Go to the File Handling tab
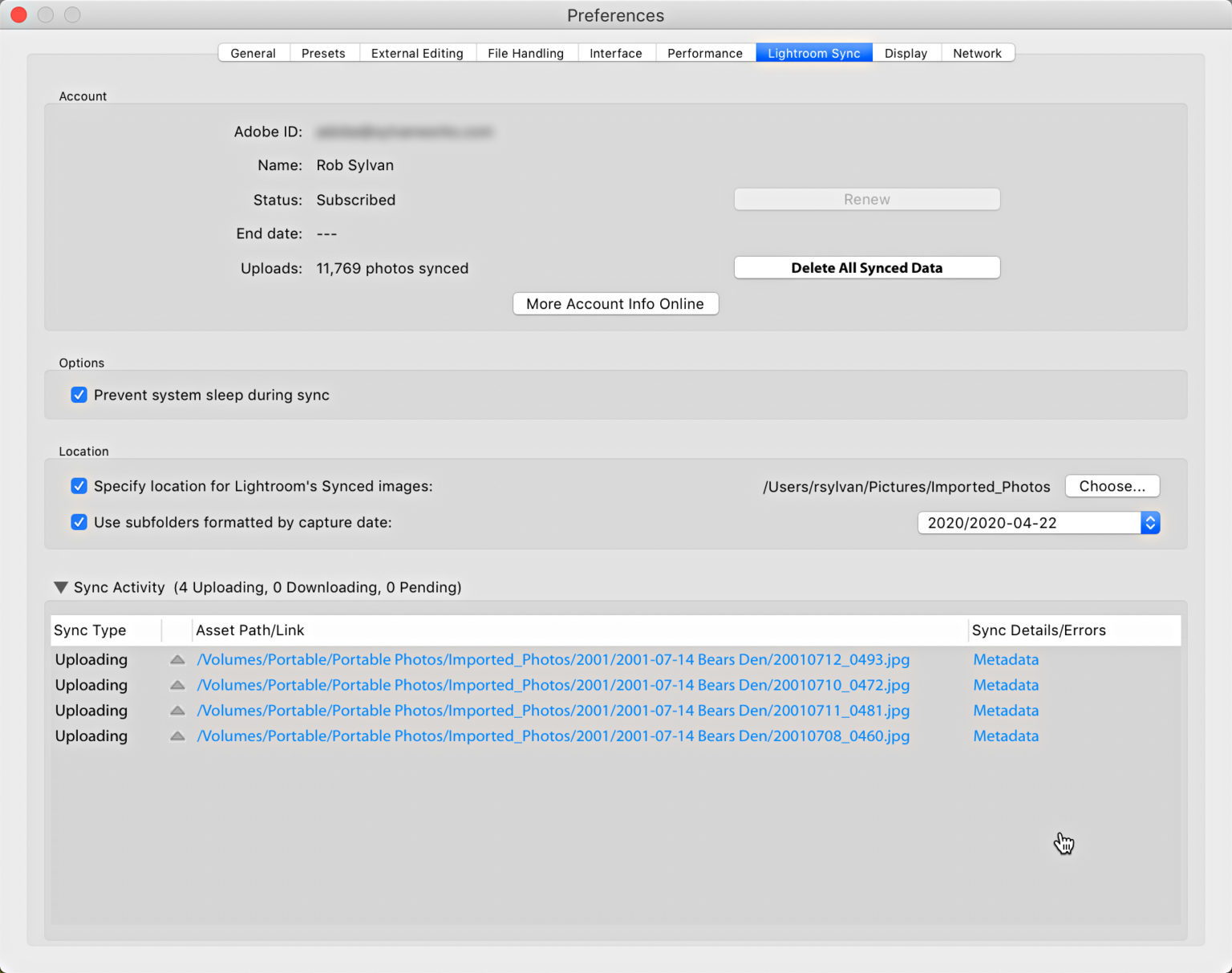Screen dimensions: 1232x973 point(526,53)
